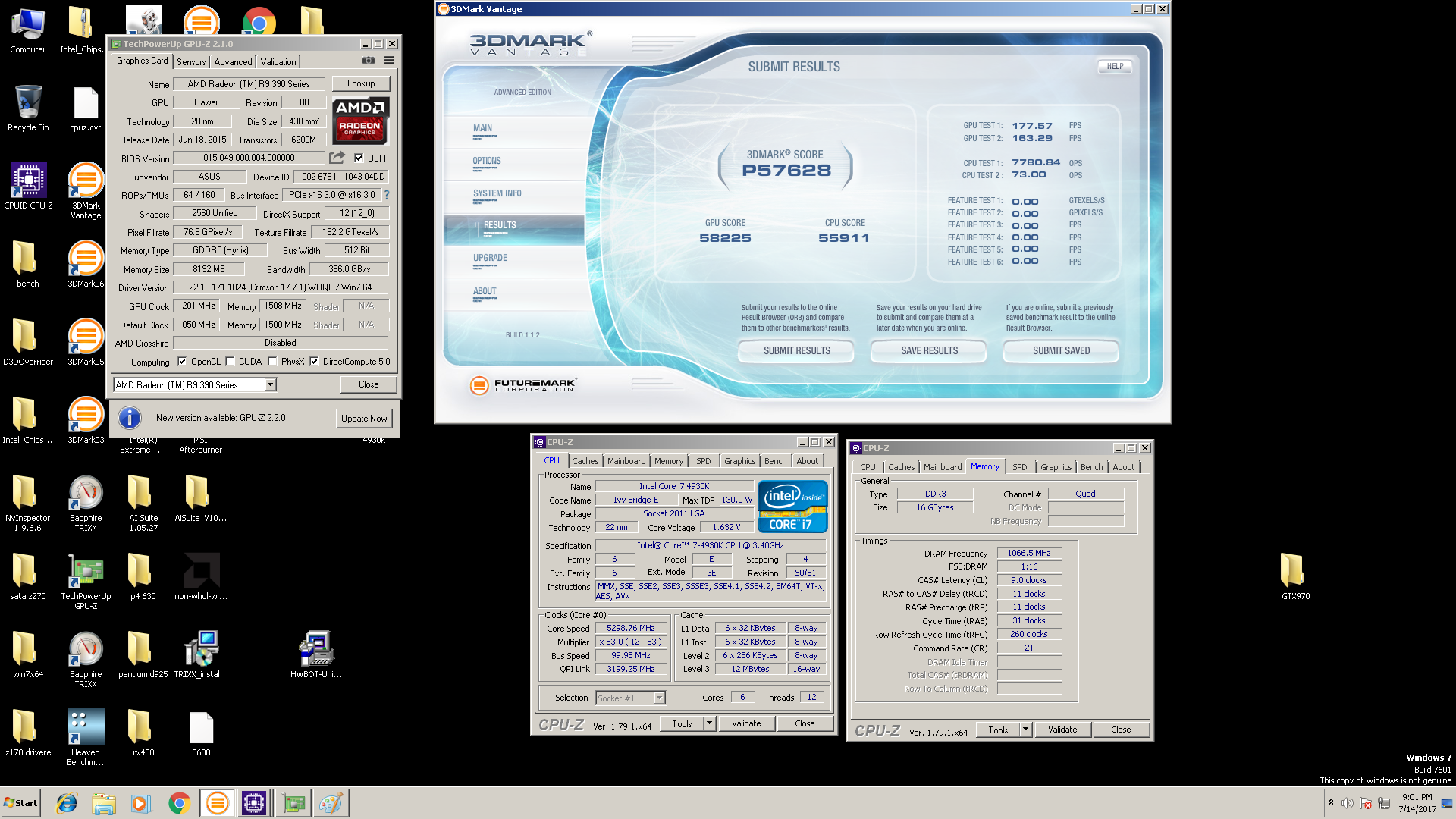Open the GPU selection dropdown in GPU-Z

click(270, 385)
